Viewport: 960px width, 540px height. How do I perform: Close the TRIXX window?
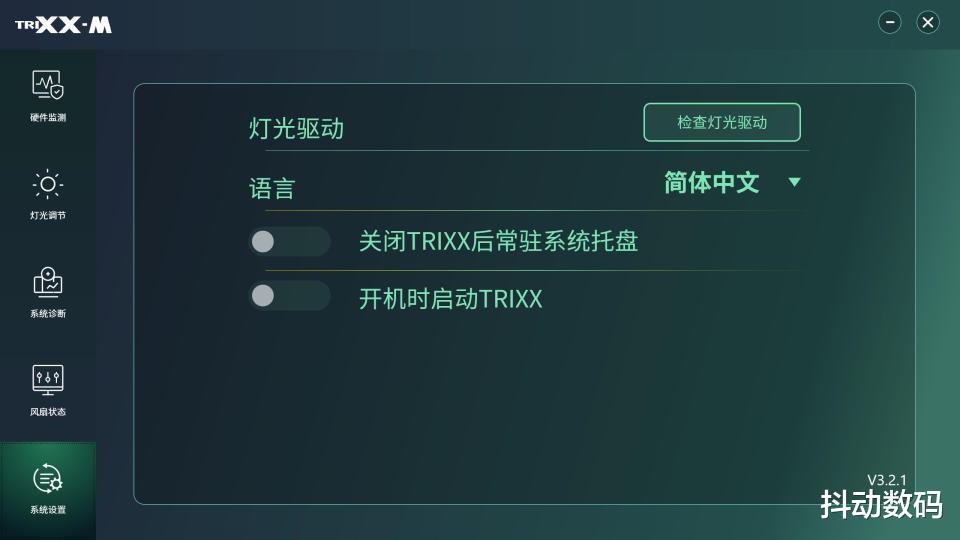(928, 22)
